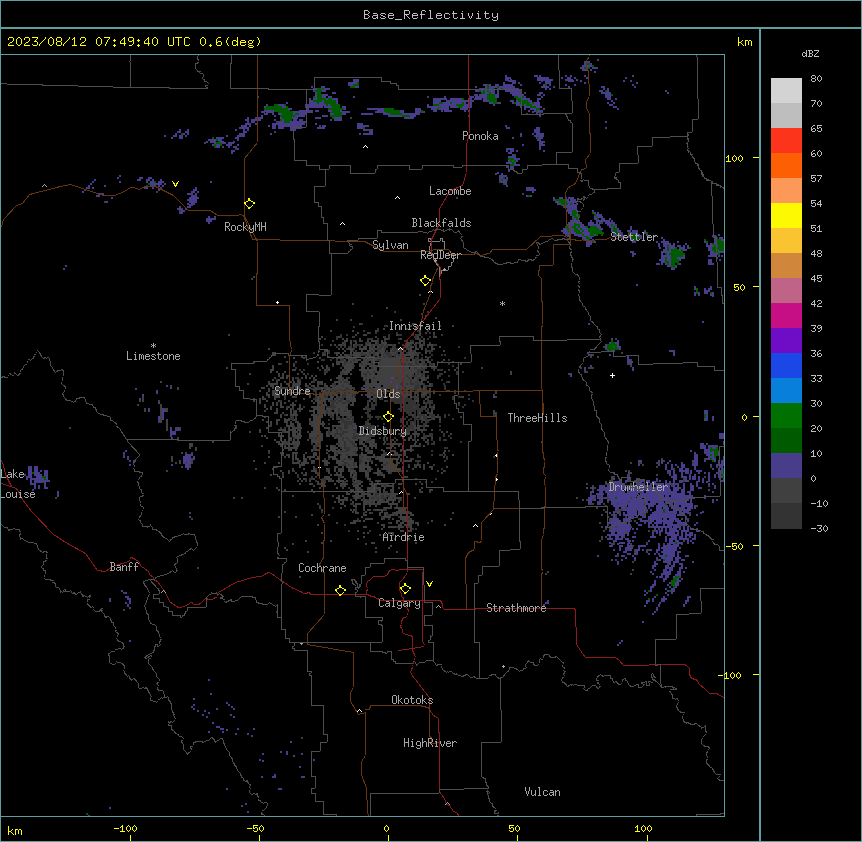862x842 pixels.
Task: Select the light gray 70-80 dBZ legend swatch
Action: point(786,91)
